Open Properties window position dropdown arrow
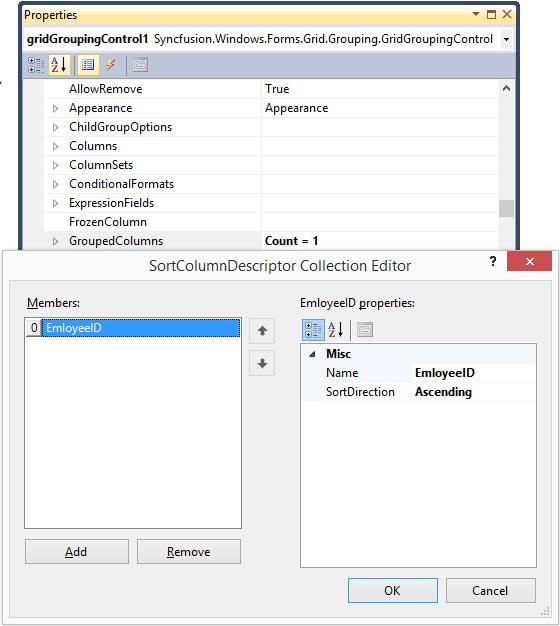This screenshot has height=626, width=560. (475, 14)
